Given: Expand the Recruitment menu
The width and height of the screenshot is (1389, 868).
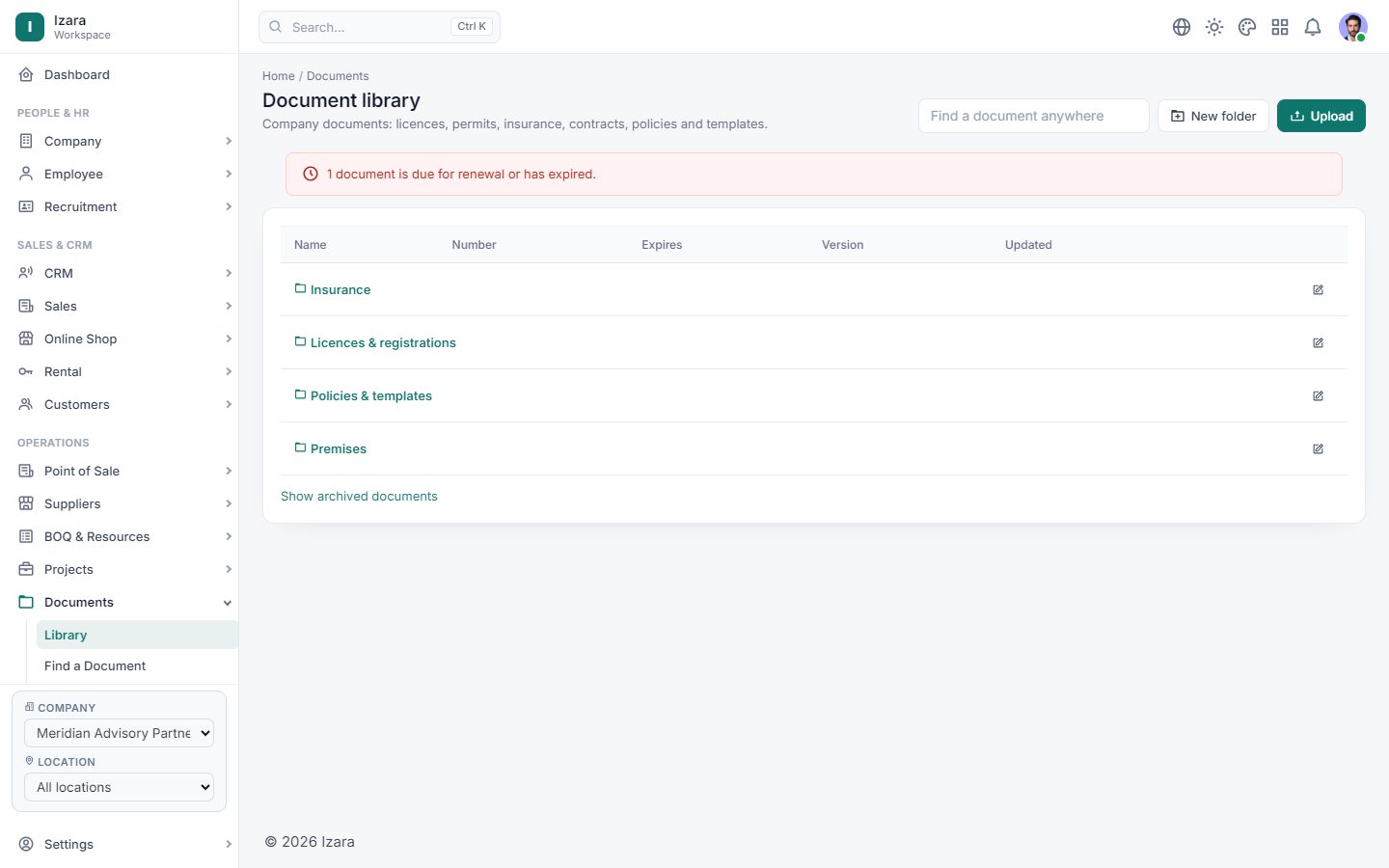Looking at the screenshot, I should (x=125, y=206).
